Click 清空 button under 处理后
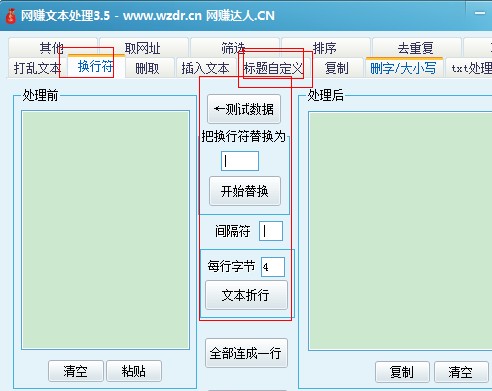Screen dimensions: 492x391 (x=461, y=372)
